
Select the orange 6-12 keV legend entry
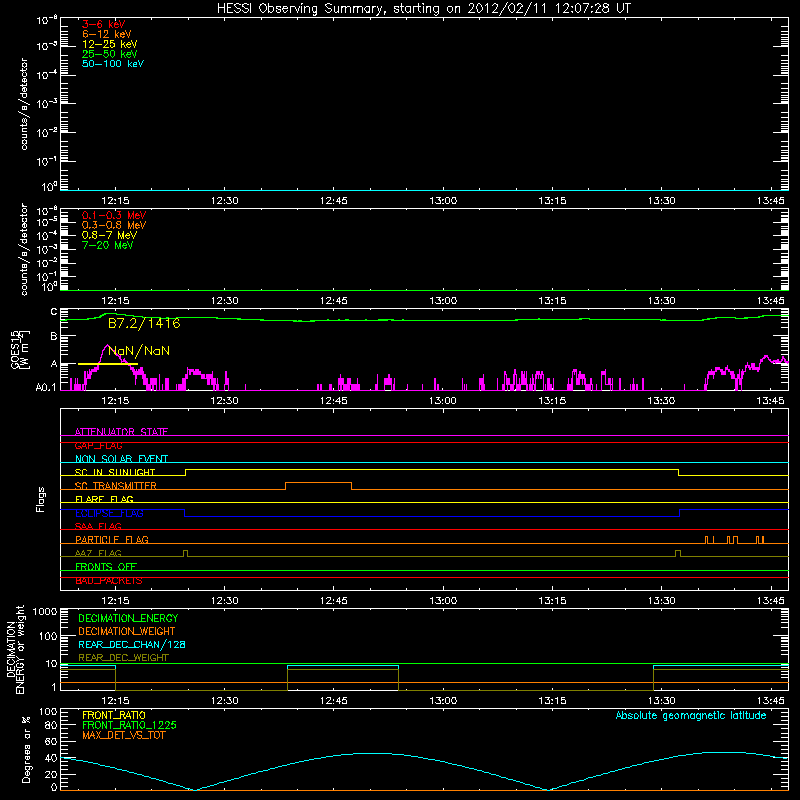[107, 34]
